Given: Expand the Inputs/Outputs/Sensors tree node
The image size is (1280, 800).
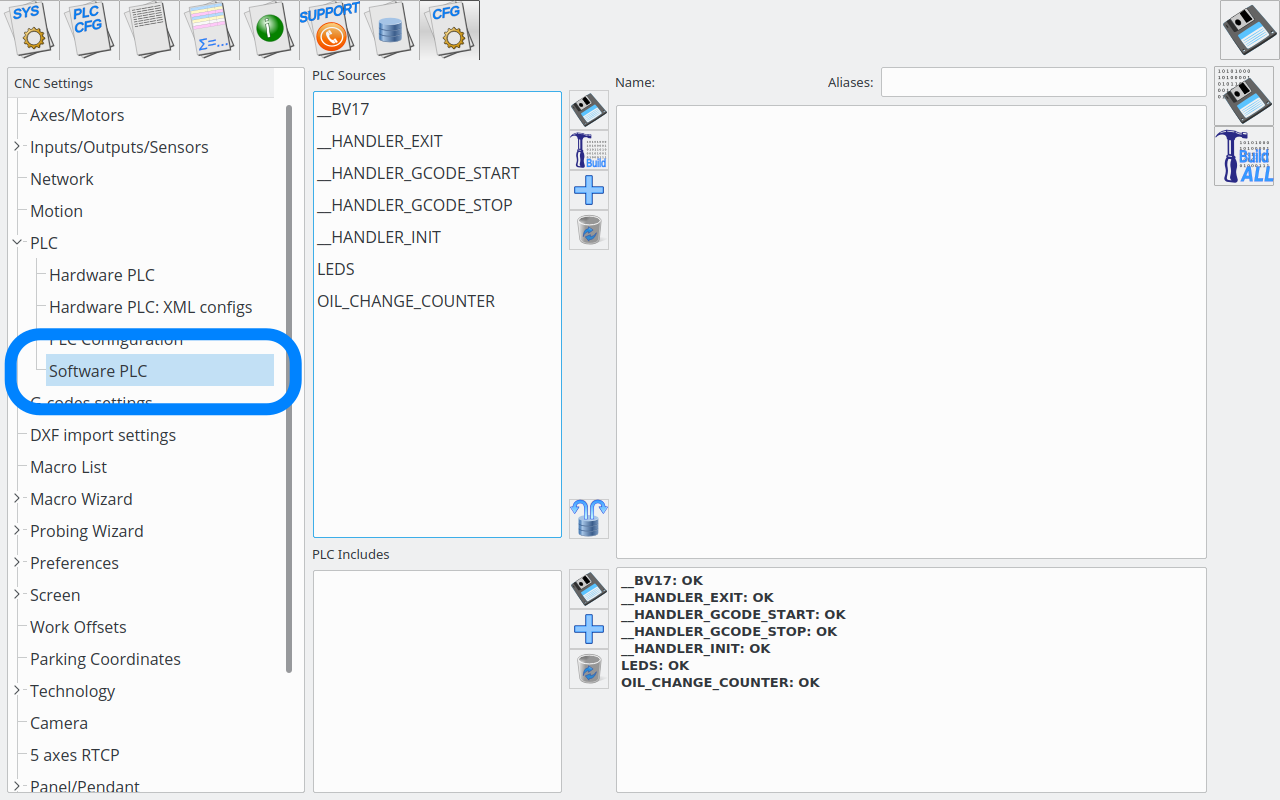Looking at the screenshot, I should pos(17,147).
